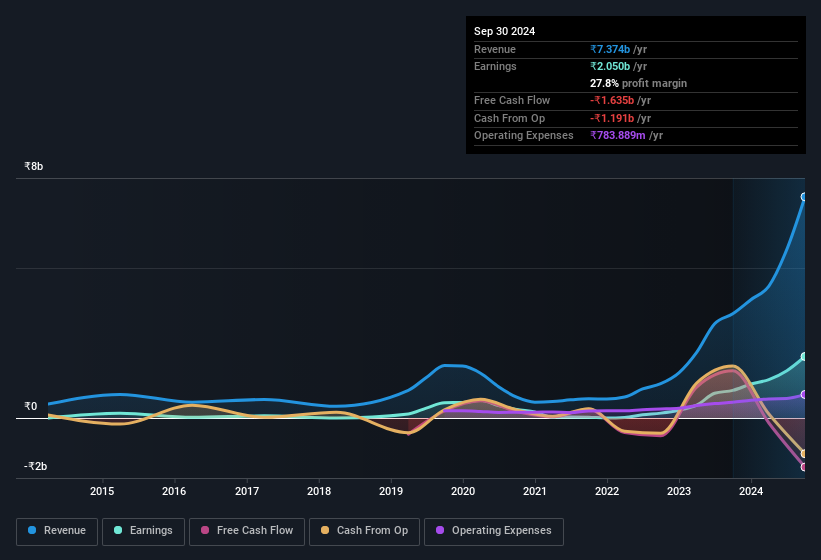Select the Revenue endpoint marker on chart
The height and width of the screenshot is (560, 821).
tap(804, 197)
